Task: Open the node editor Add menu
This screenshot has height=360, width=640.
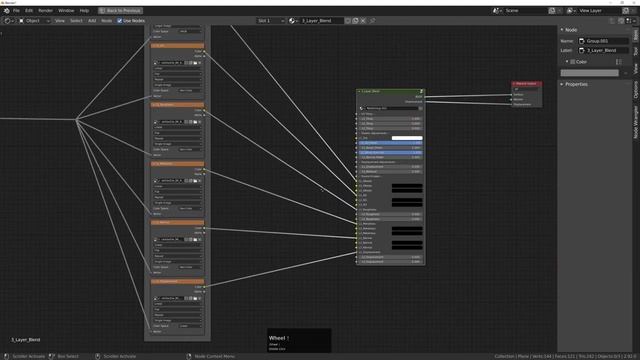Action: point(92,20)
